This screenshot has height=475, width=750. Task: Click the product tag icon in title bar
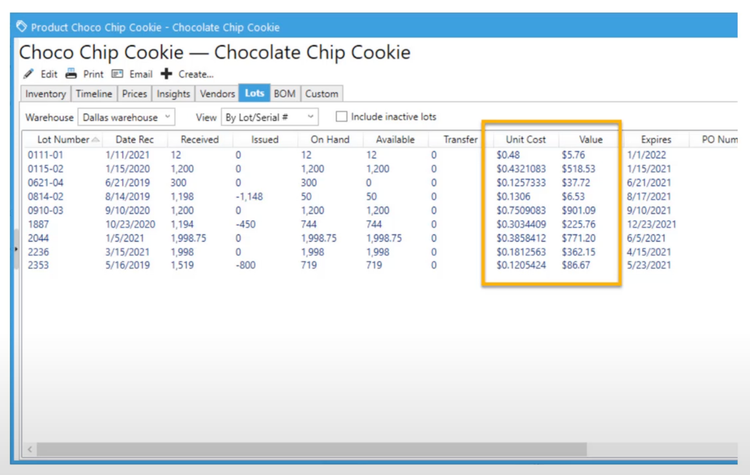tap(22, 26)
